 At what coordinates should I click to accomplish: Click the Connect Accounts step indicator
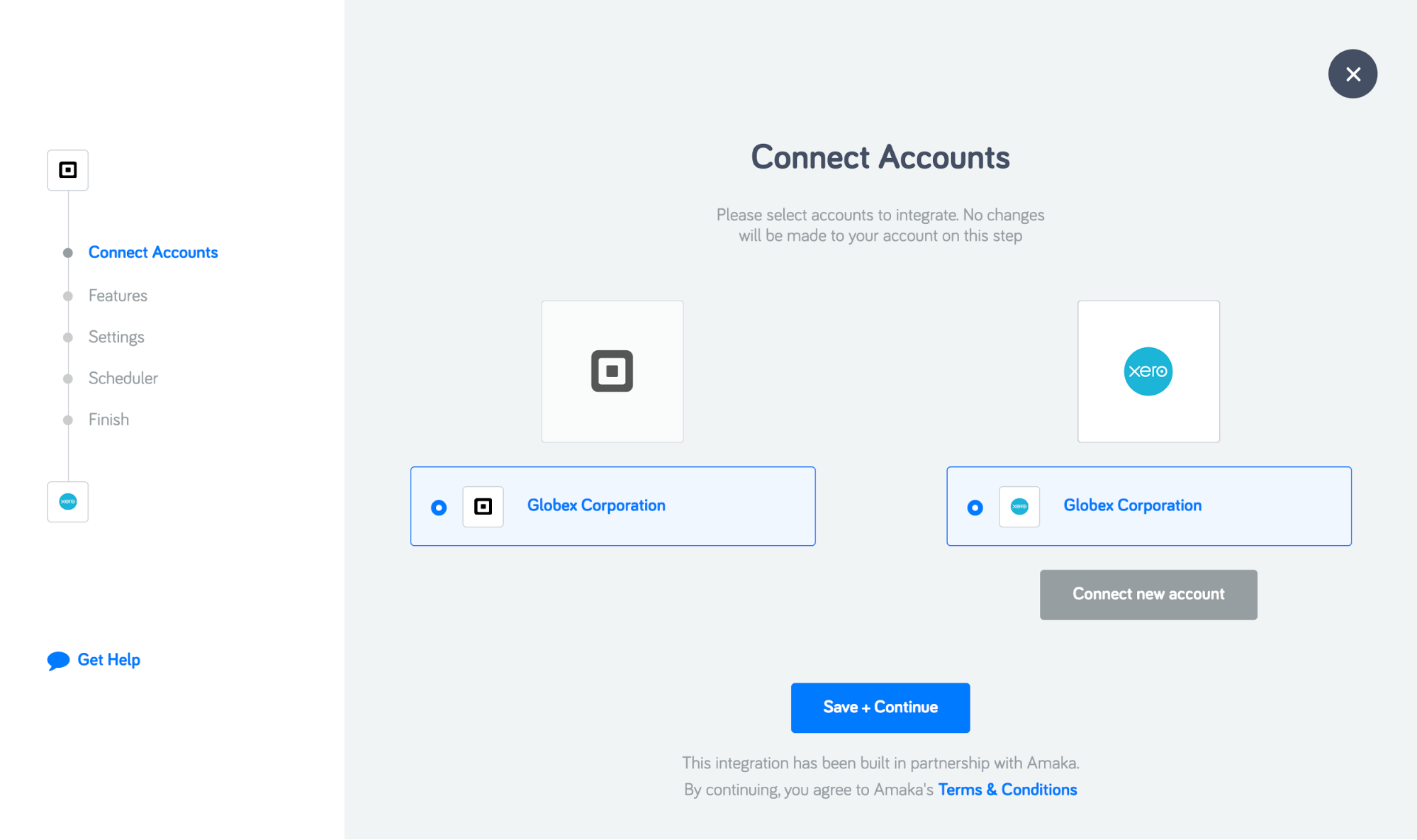pyautogui.click(x=153, y=252)
